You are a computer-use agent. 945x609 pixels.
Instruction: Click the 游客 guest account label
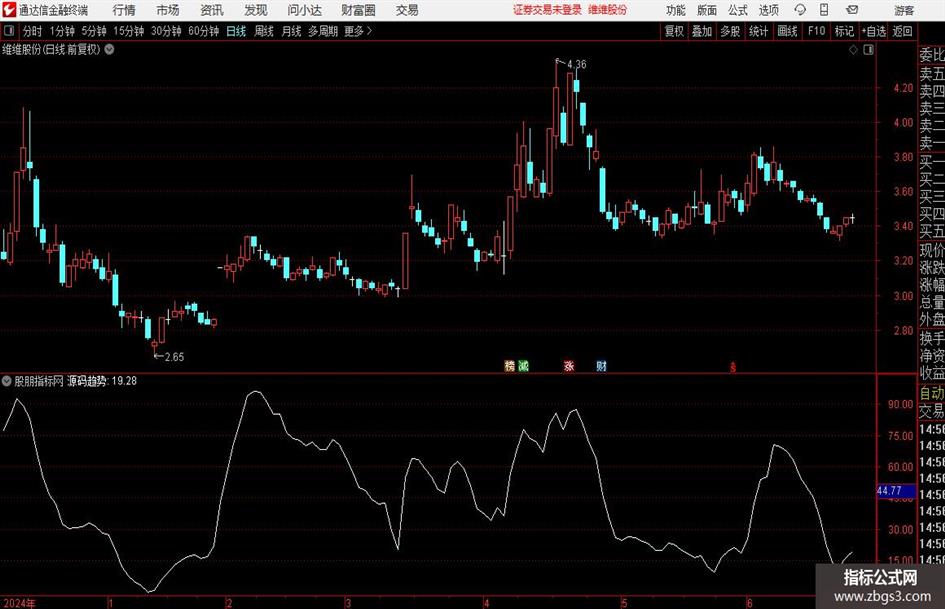pyautogui.click(x=903, y=10)
